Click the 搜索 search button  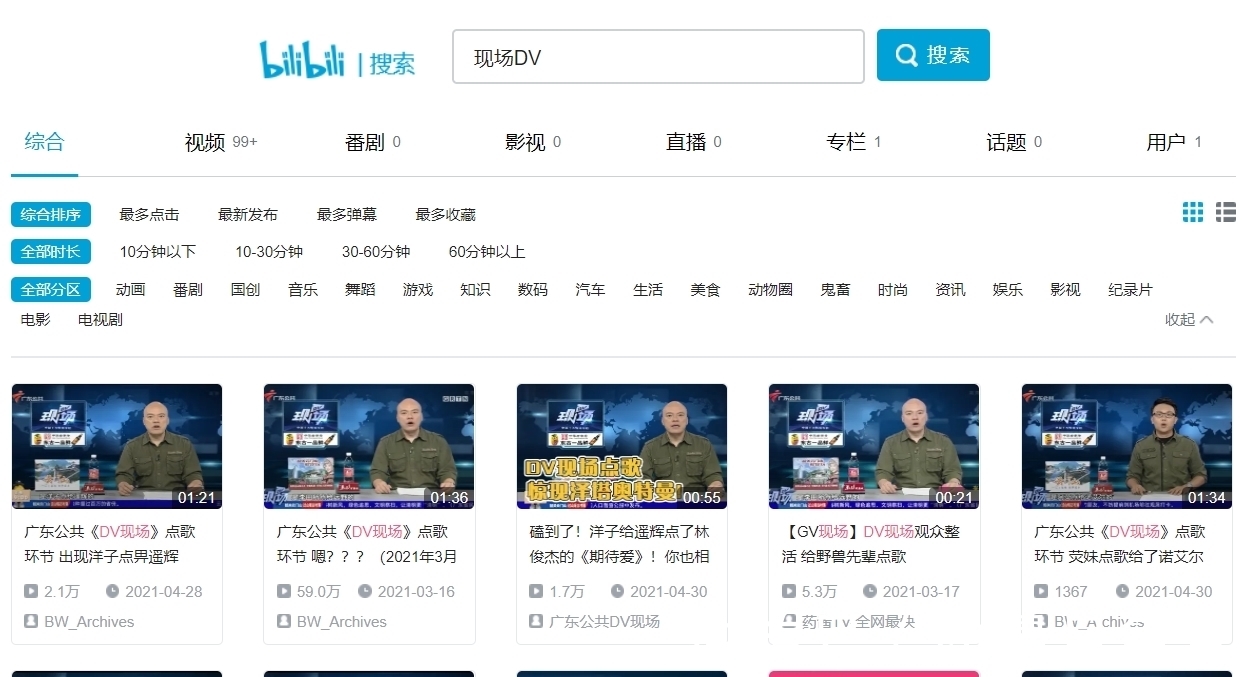pos(933,55)
